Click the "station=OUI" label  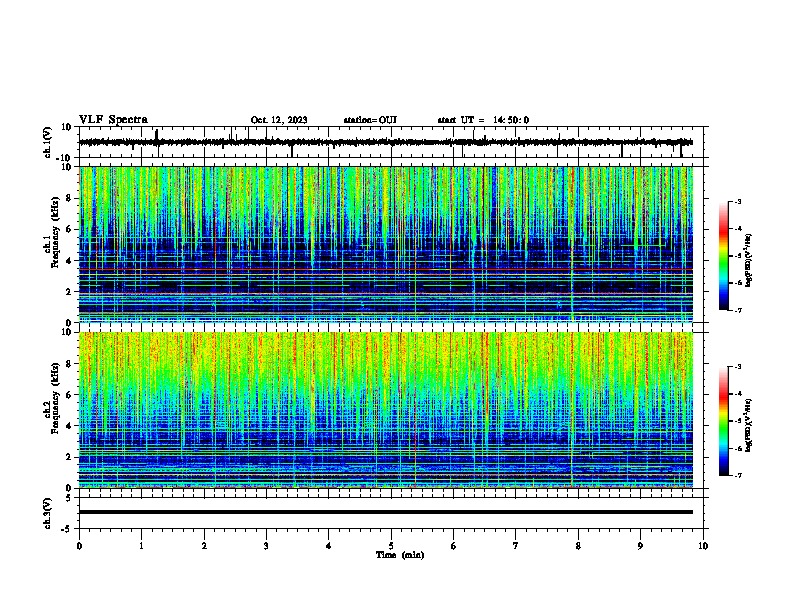click(370, 120)
